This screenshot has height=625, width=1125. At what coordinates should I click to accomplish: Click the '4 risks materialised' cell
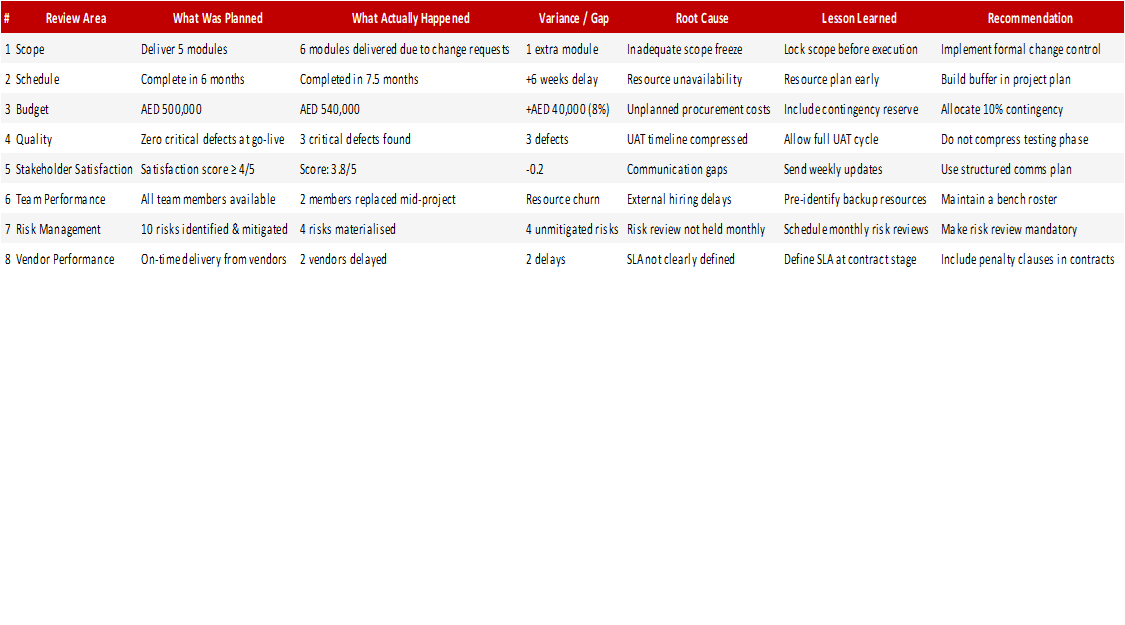(347, 230)
